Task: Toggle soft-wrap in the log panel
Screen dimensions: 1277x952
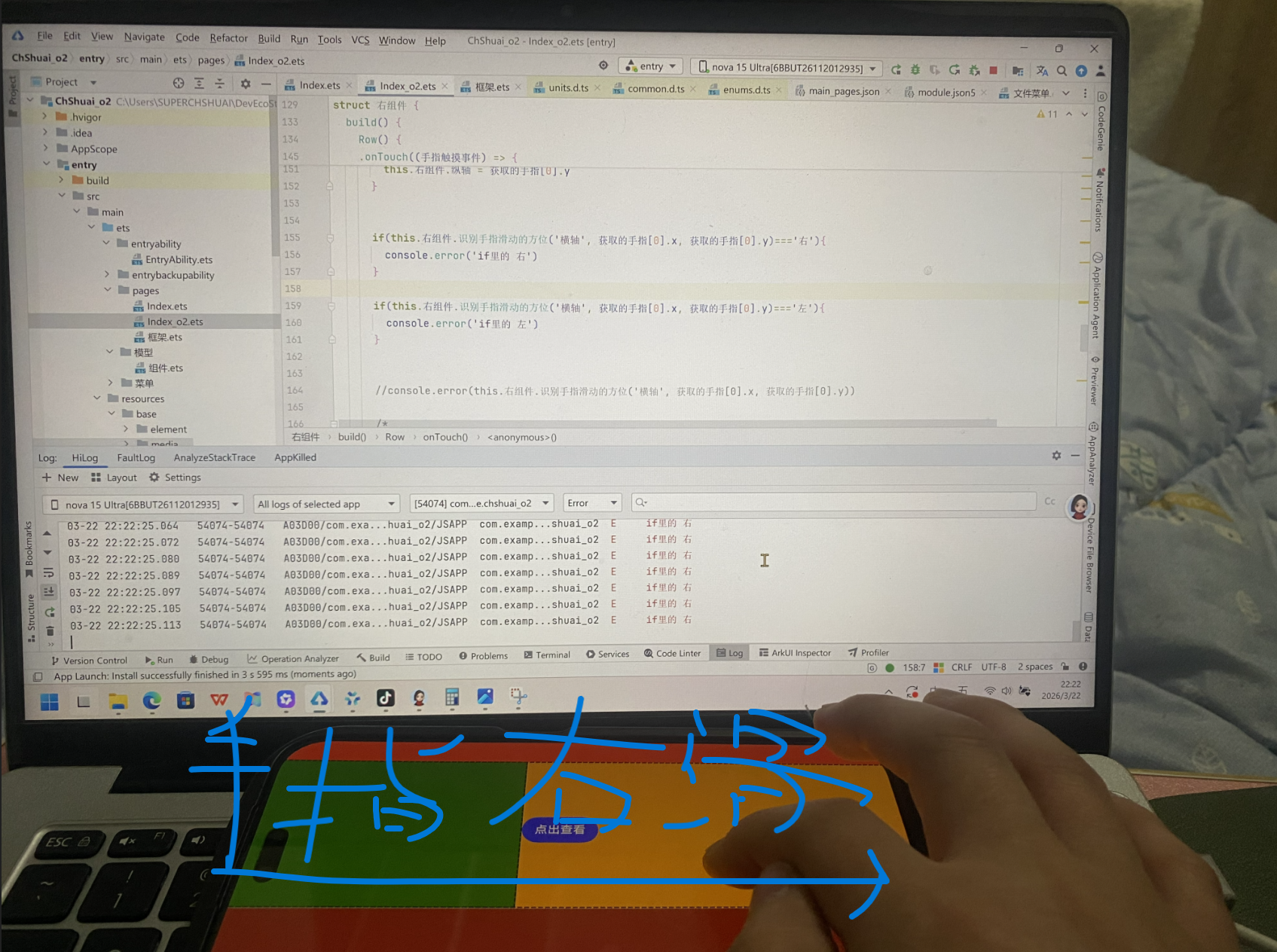Action: tap(48, 573)
